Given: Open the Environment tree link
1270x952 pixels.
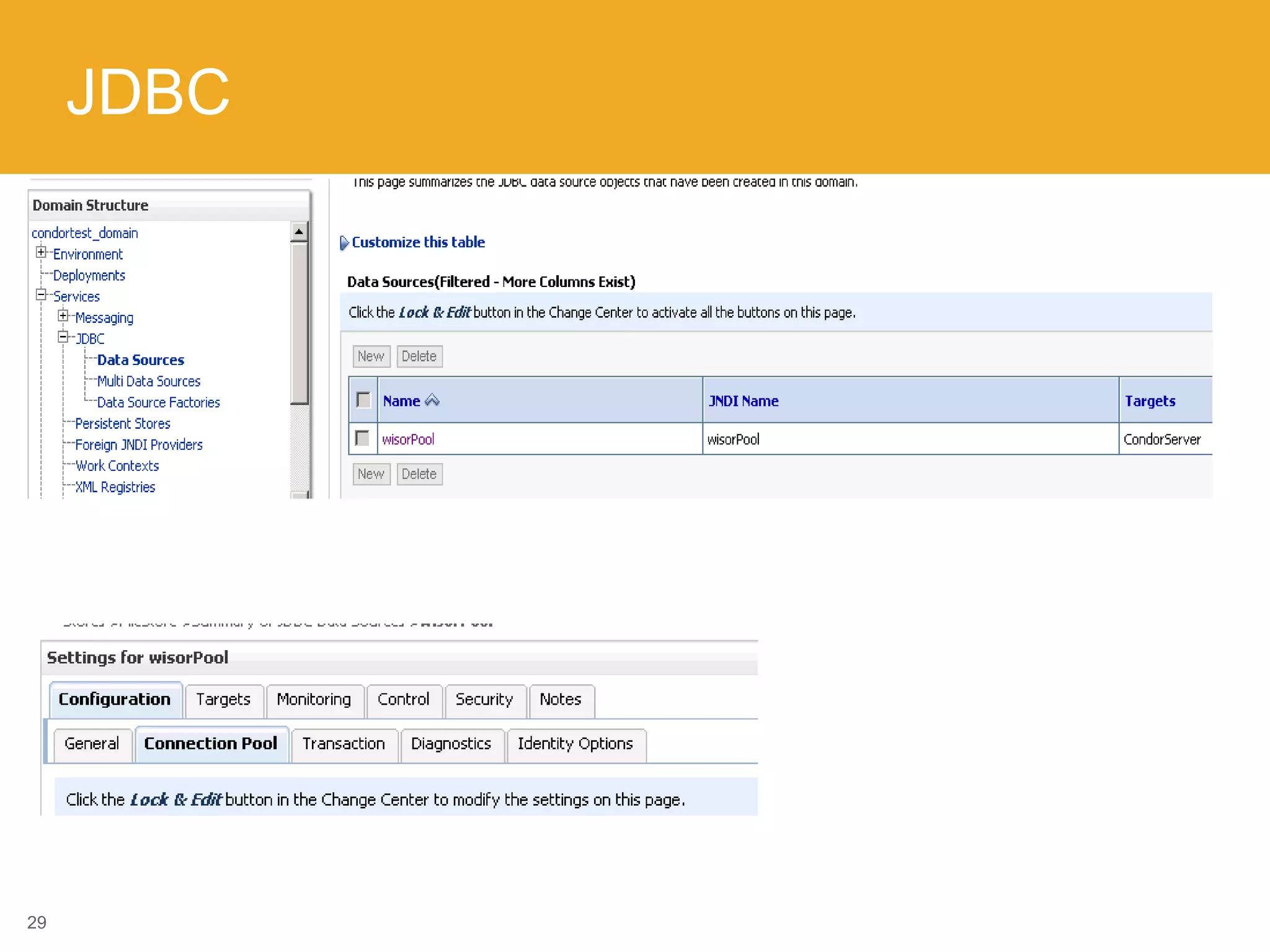Looking at the screenshot, I should (88, 254).
